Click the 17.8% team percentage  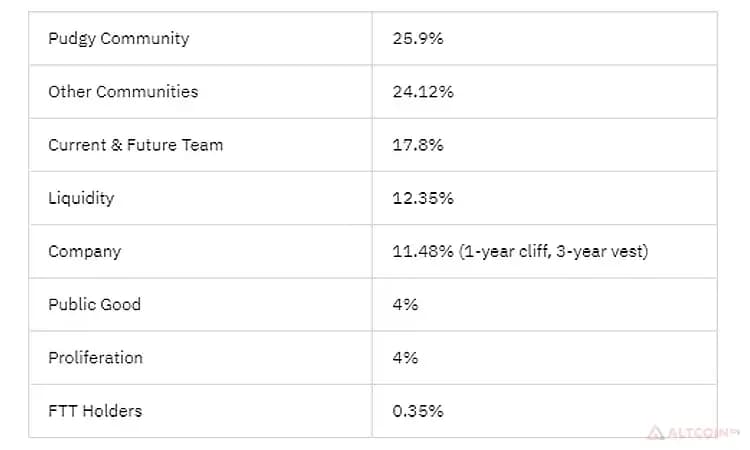tap(418, 145)
